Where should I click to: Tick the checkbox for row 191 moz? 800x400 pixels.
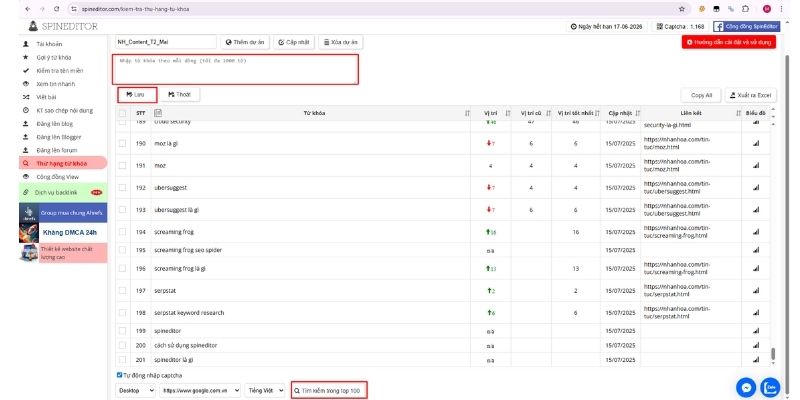coord(122,166)
